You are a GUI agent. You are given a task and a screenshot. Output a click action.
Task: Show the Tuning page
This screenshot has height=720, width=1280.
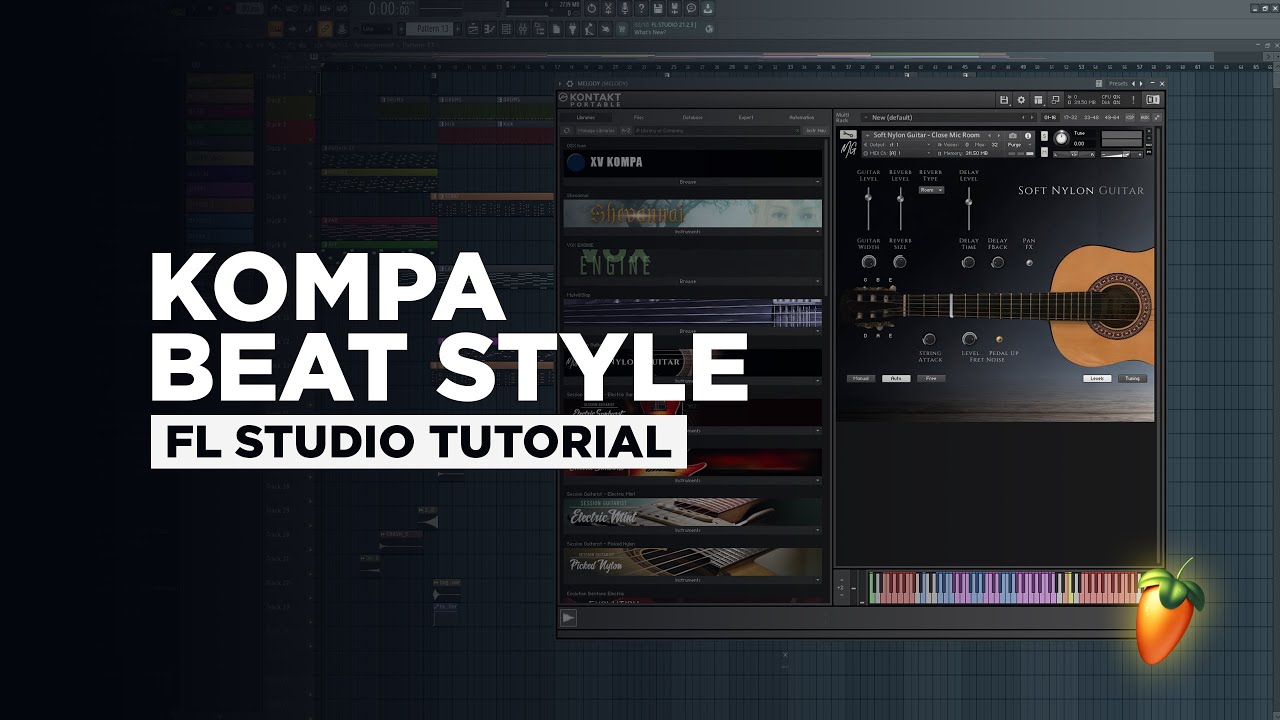coord(1132,378)
